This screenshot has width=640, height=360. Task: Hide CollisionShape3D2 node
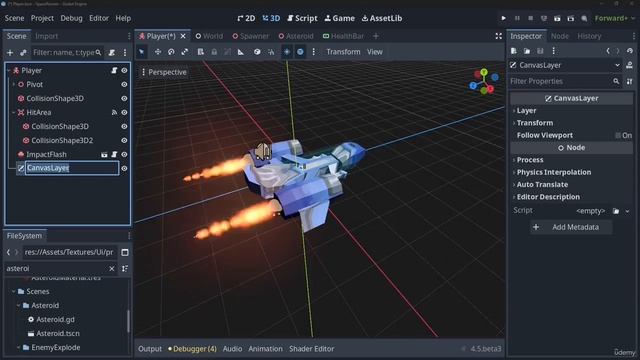pyautogui.click(x=124, y=140)
